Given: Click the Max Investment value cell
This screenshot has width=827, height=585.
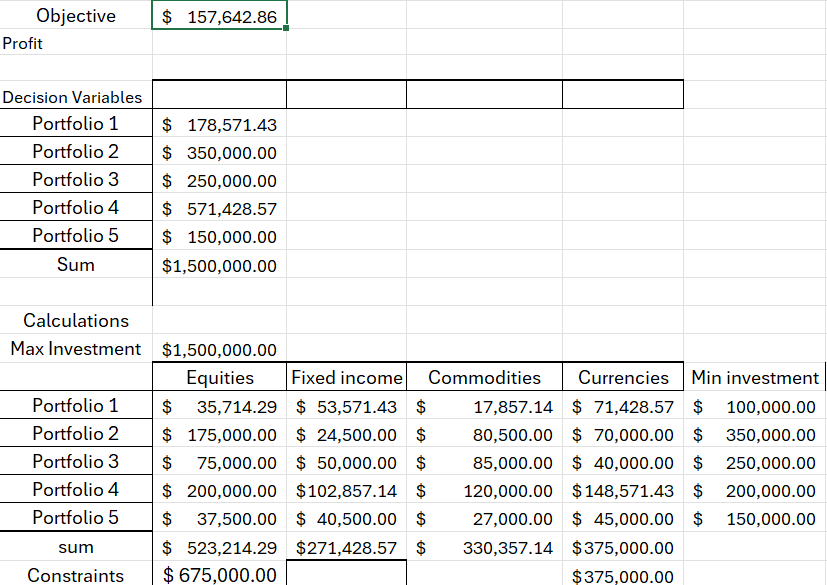Looking at the screenshot, I should (219, 348).
